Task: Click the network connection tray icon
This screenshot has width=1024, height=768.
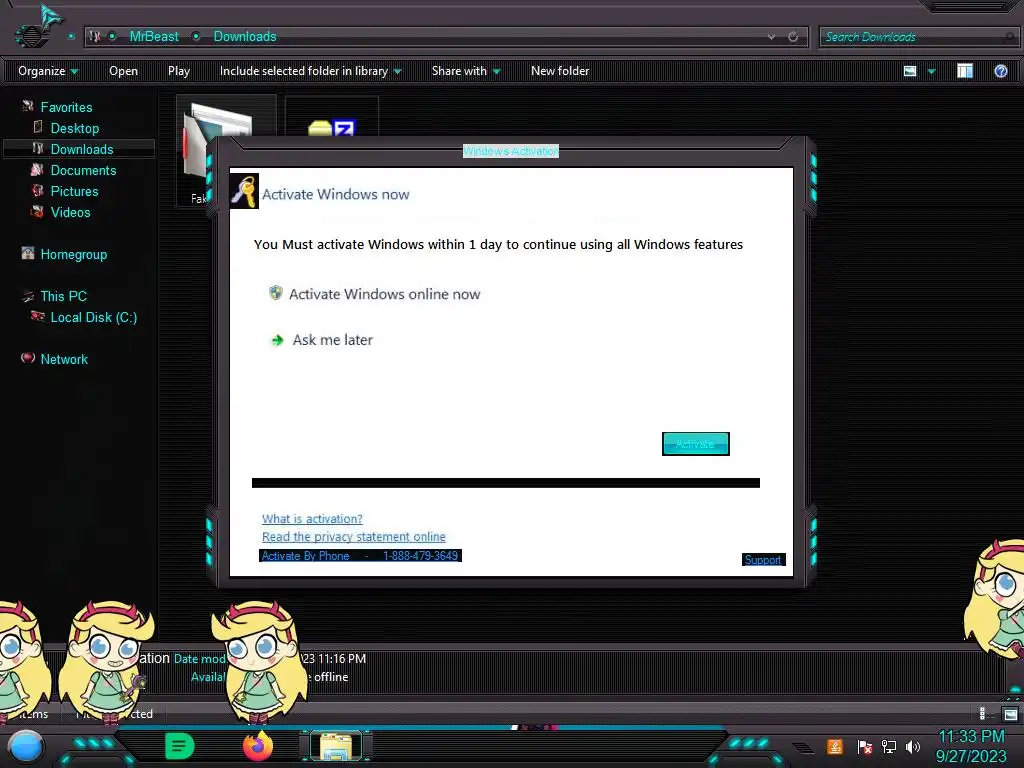Action: [x=889, y=746]
